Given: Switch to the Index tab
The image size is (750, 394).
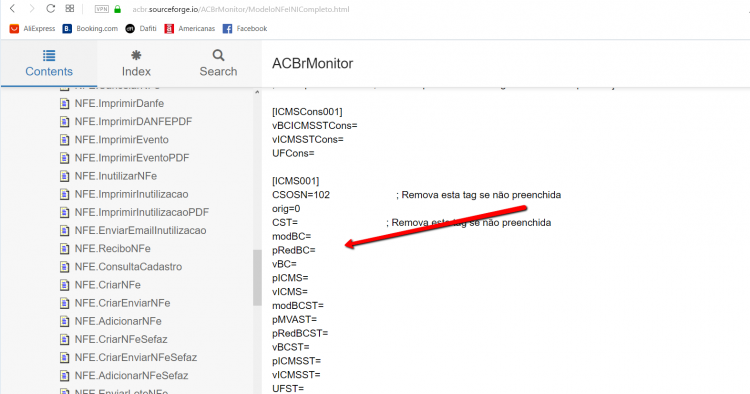Looking at the screenshot, I should [136, 64].
